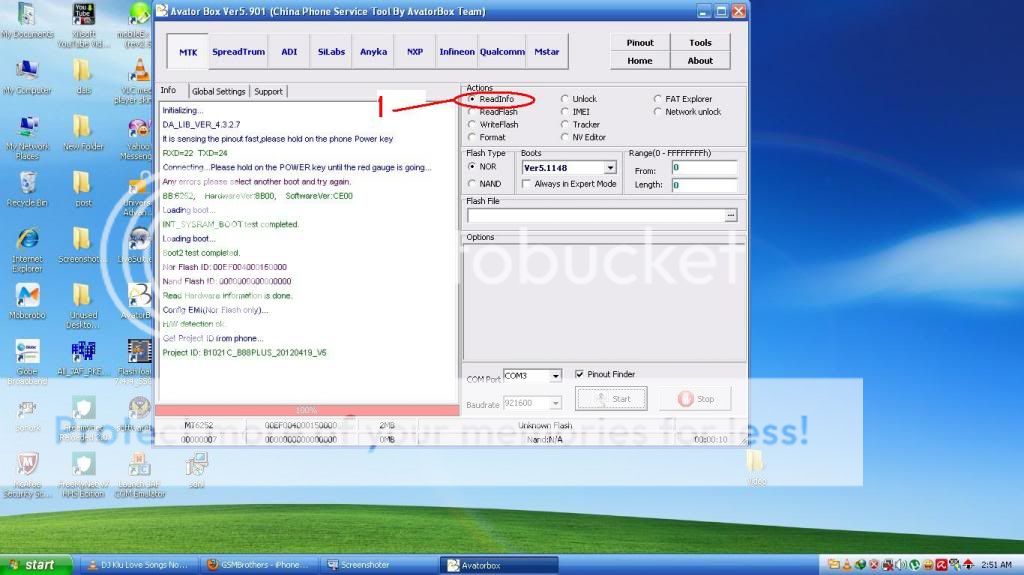Launch Internet Explorer from desktop
The height and width of the screenshot is (575, 1024).
click(x=27, y=250)
